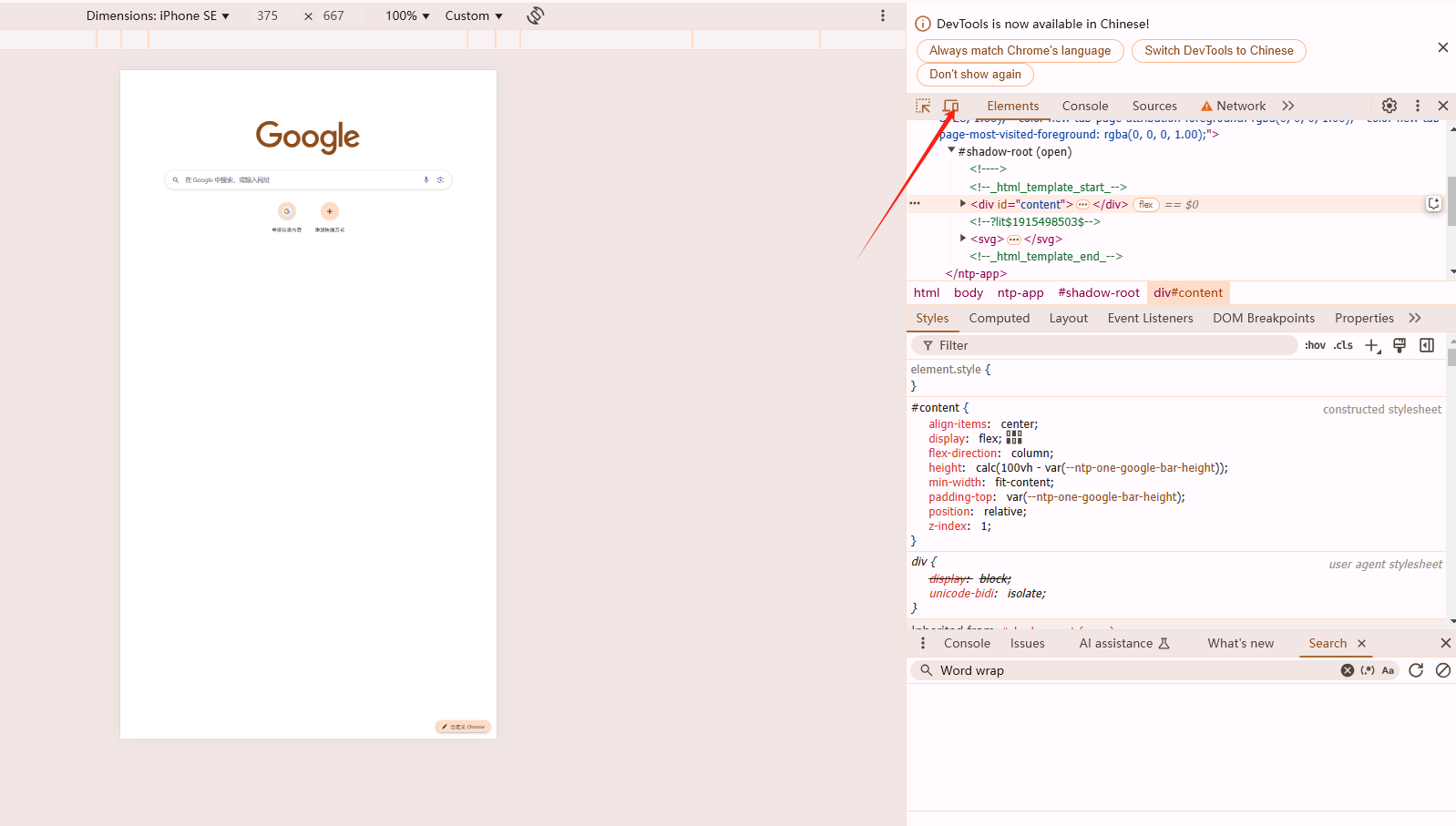Show more DevTools panel tabs
This screenshot has width=1456, height=826.
(x=1288, y=106)
